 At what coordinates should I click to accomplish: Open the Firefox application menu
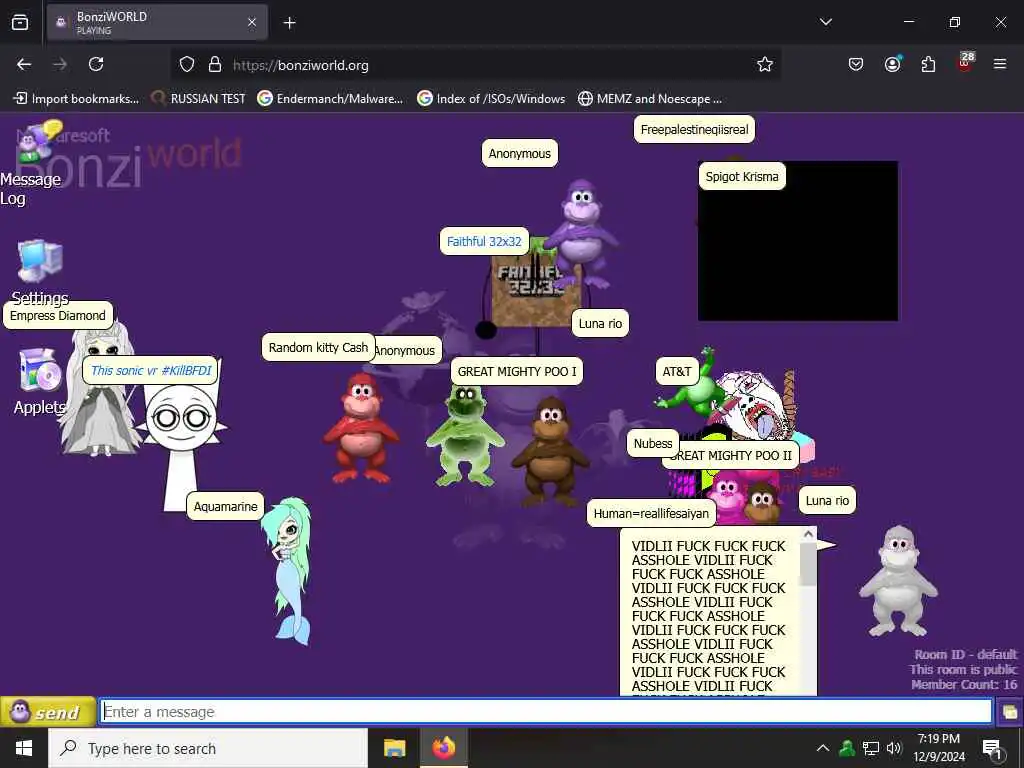point(1000,64)
